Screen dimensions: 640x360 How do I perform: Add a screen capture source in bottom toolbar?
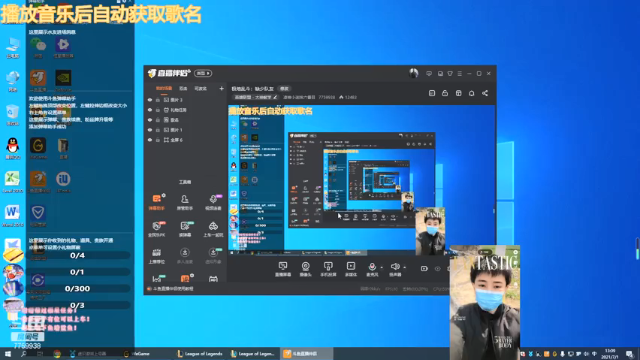[283, 269]
